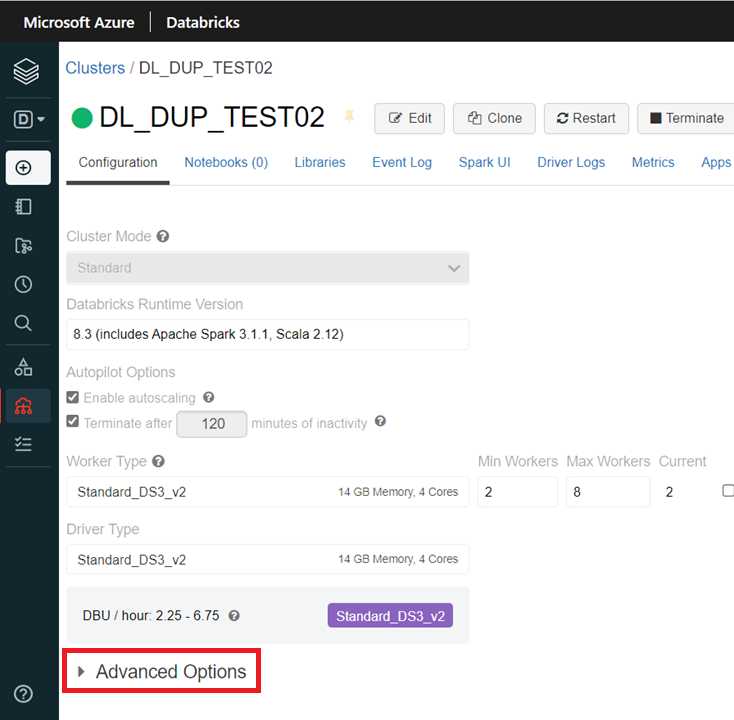
Task: Click the Databricks layered logo icon
Action: pos(26,71)
